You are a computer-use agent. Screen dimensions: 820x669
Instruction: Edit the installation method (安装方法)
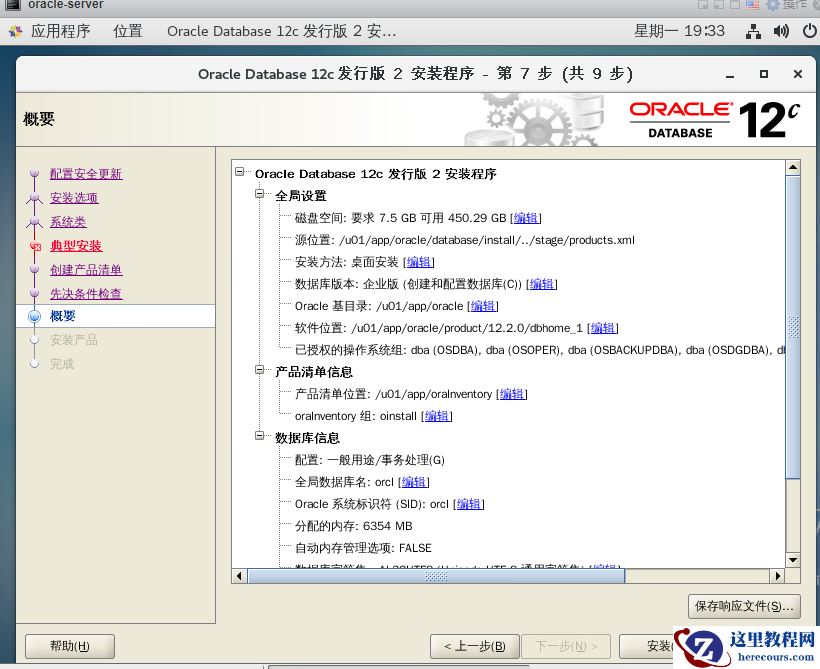419,262
